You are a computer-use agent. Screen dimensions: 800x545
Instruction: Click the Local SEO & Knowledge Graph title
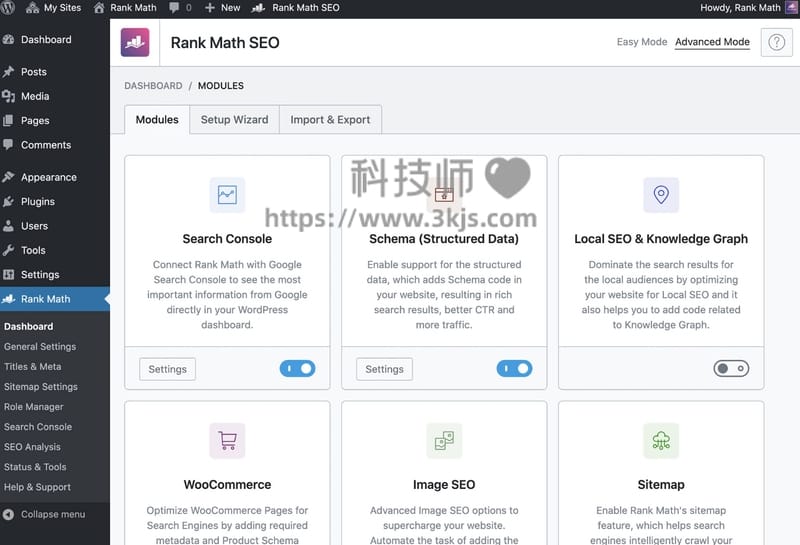(x=661, y=239)
